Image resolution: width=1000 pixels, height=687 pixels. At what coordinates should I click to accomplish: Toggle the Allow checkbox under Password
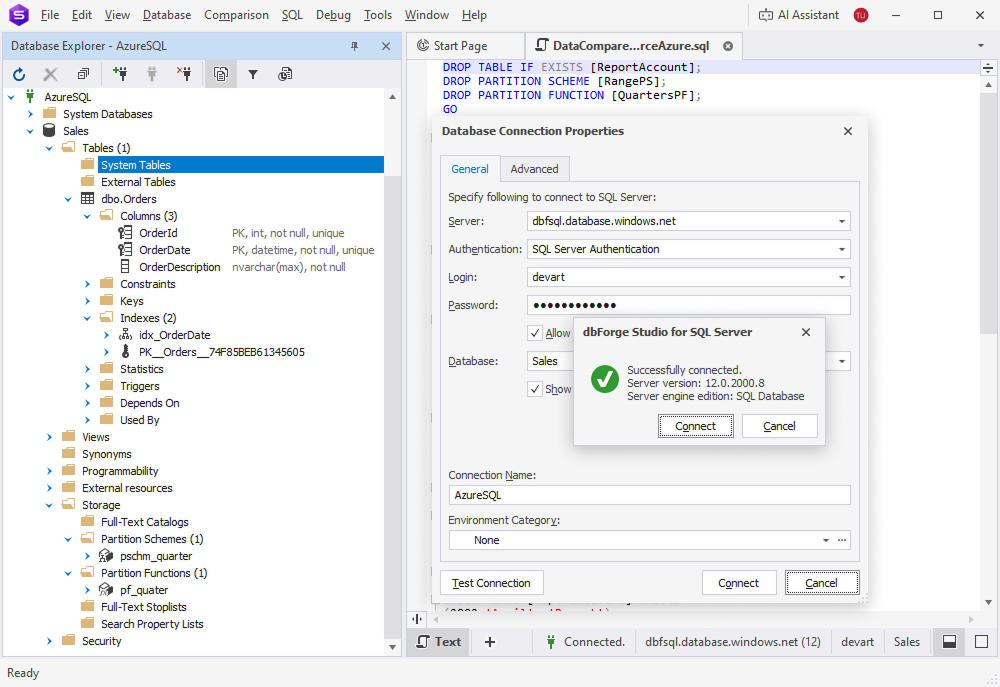pos(535,333)
